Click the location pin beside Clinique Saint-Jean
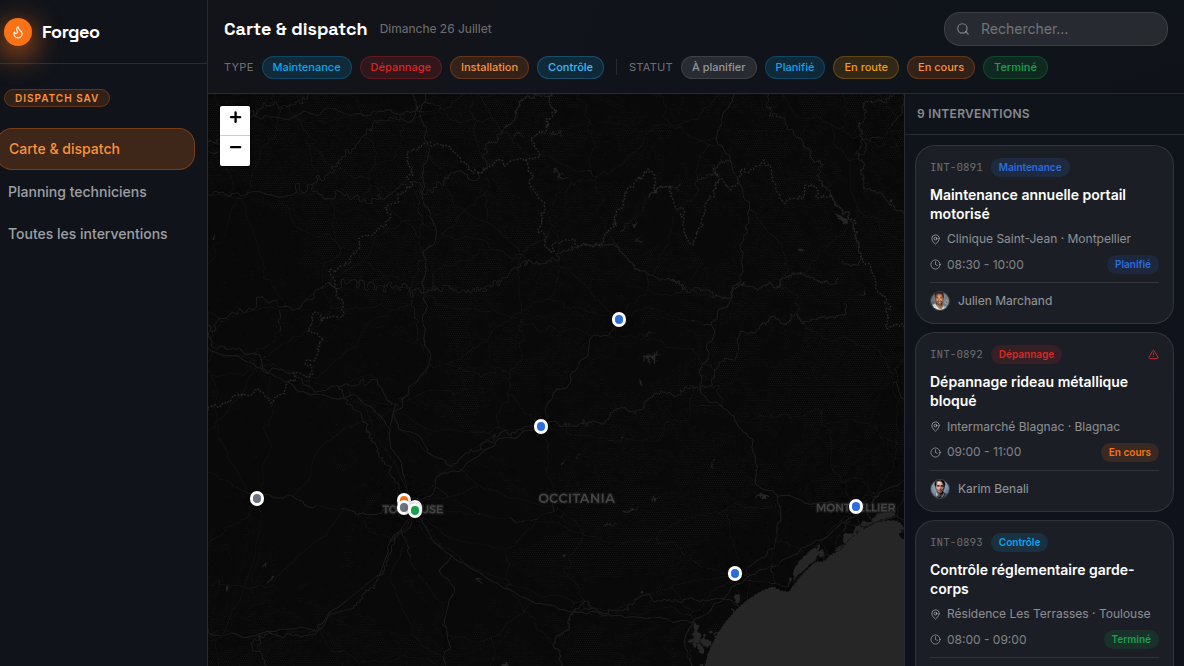This screenshot has height=666, width=1184. [x=936, y=239]
